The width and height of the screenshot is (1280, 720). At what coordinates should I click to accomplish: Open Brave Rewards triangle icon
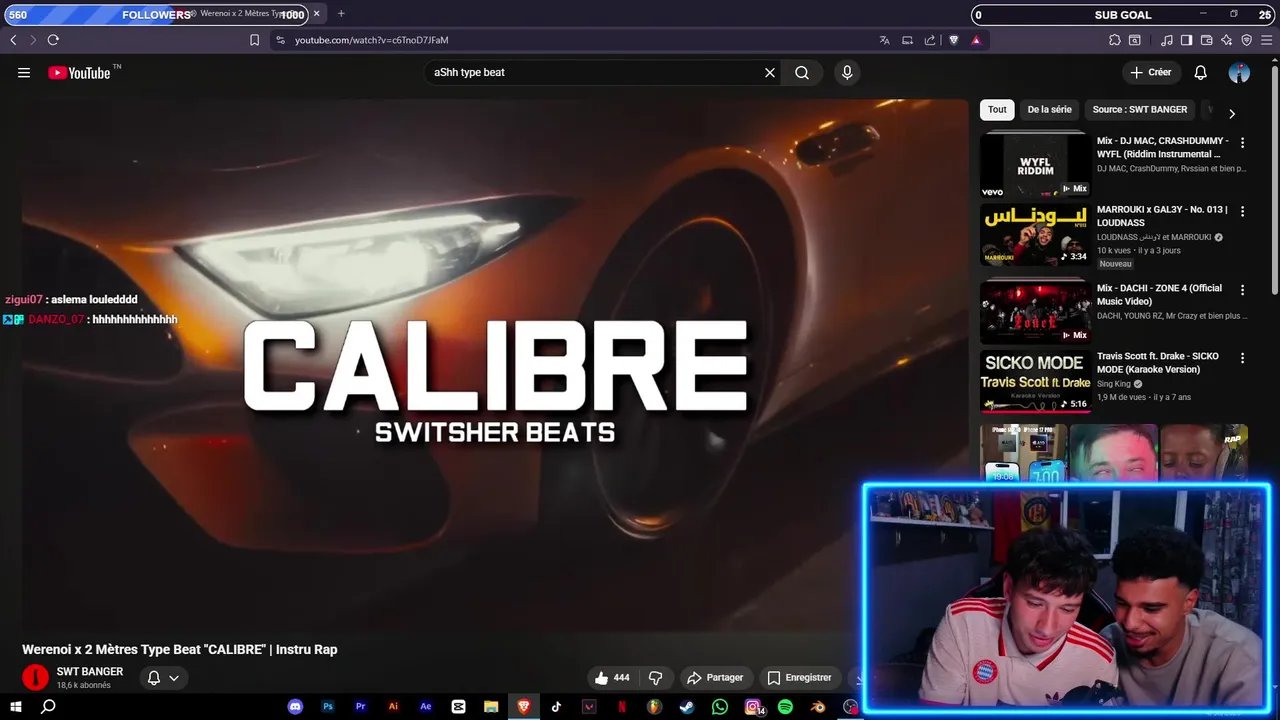[976, 40]
